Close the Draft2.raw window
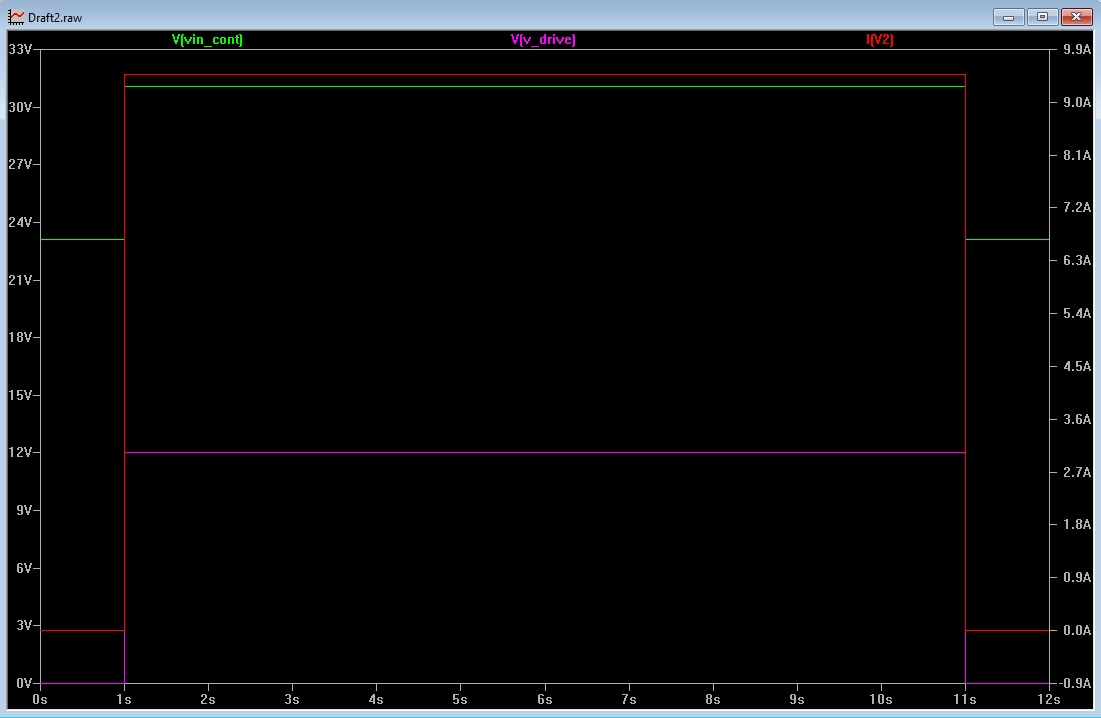The width and height of the screenshot is (1101, 718). coord(1076,17)
